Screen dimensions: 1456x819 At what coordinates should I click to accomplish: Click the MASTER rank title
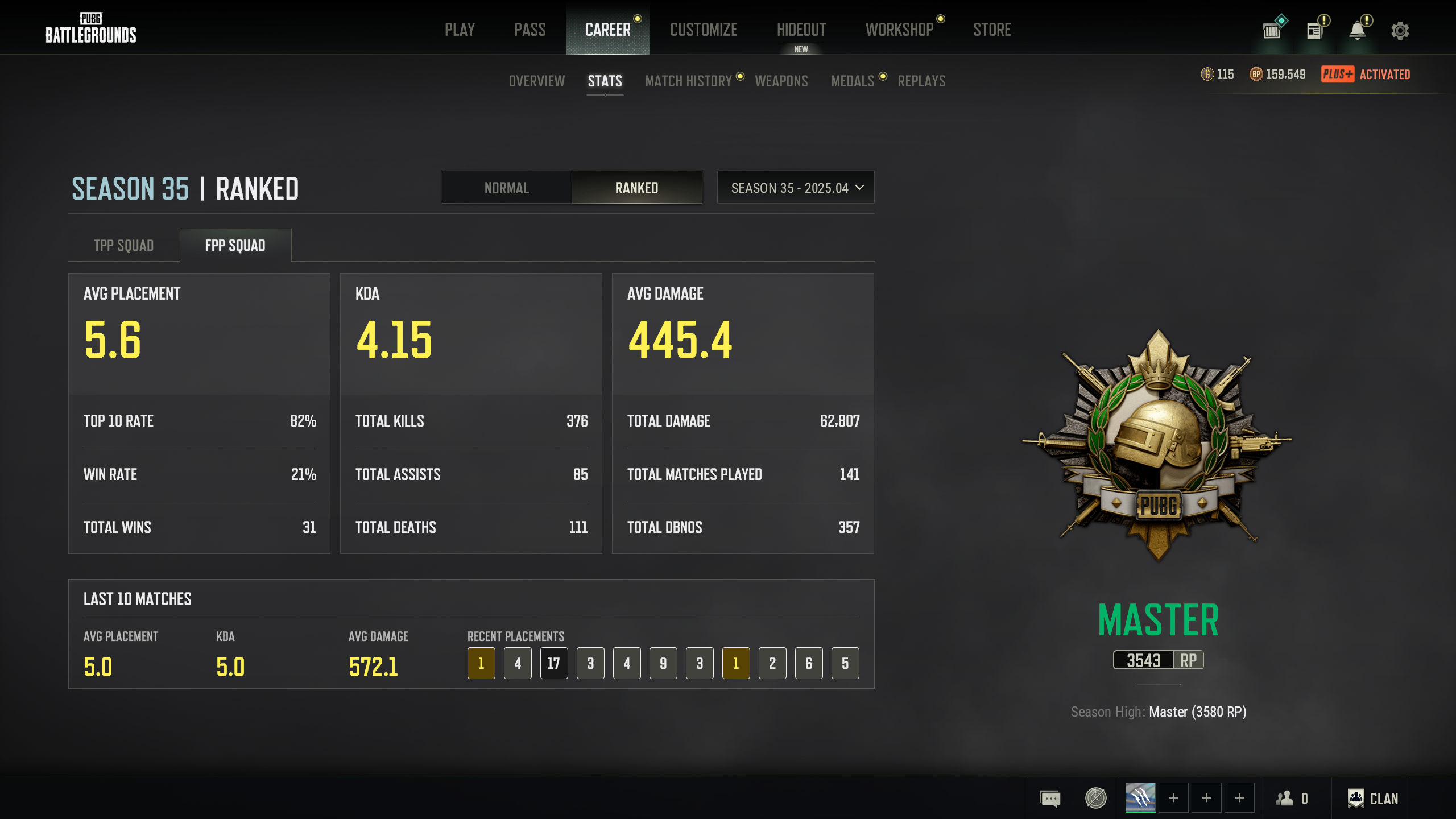coord(1159,620)
